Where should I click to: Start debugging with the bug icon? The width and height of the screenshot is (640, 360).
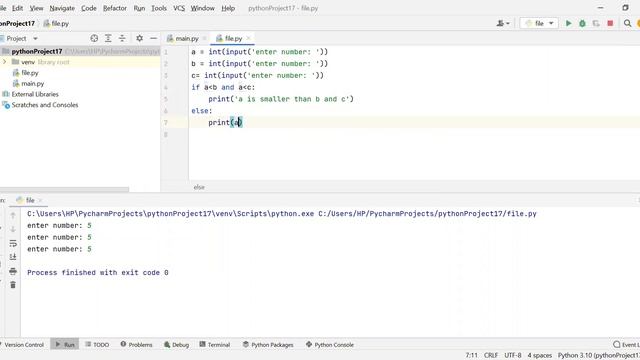pos(582,24)
